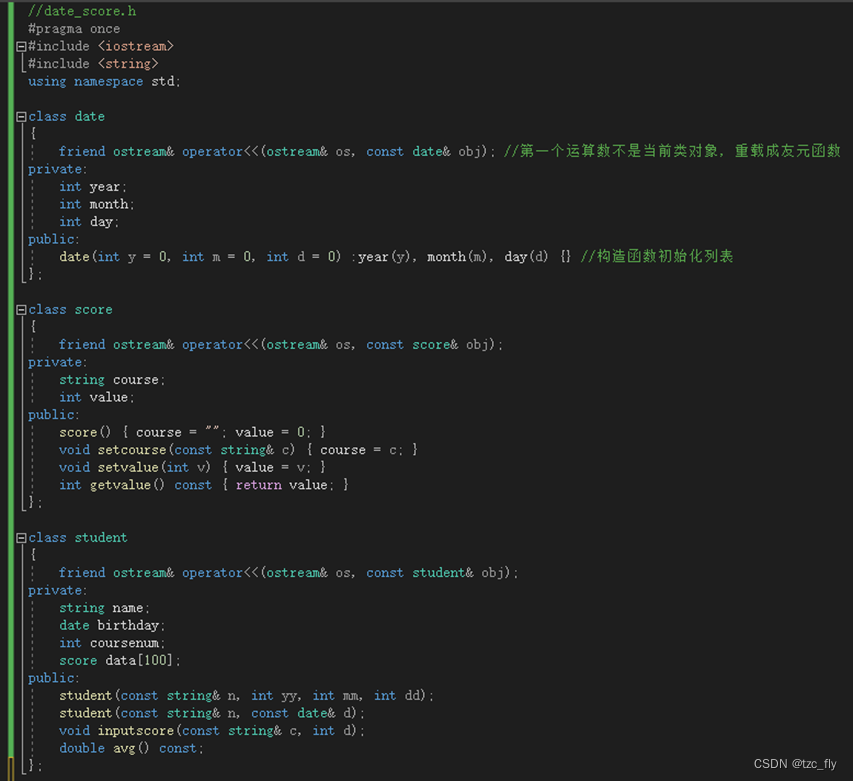853x781 pixels.
Task: Collapse the class student fold marker
Action: [x=21, y=538]
